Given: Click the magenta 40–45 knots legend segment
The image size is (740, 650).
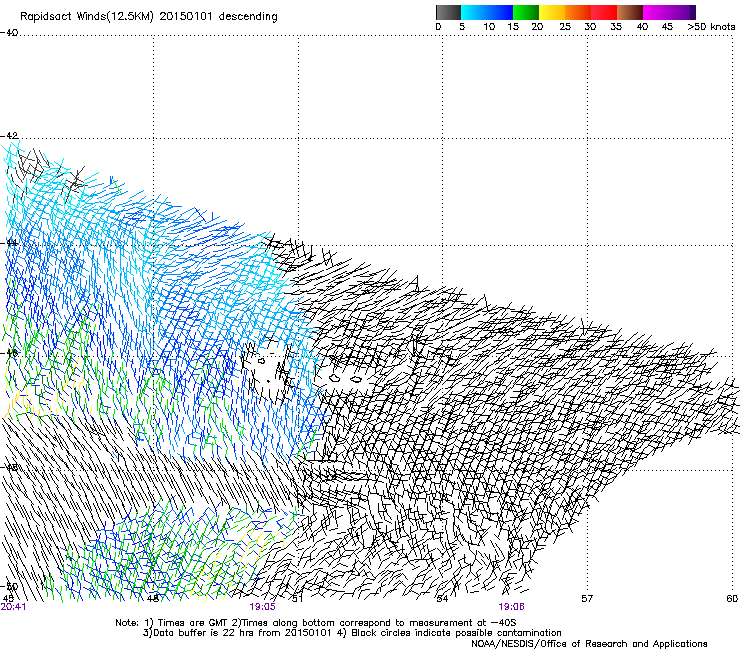Looking at the screenshot, I should [x=656, y=12].
